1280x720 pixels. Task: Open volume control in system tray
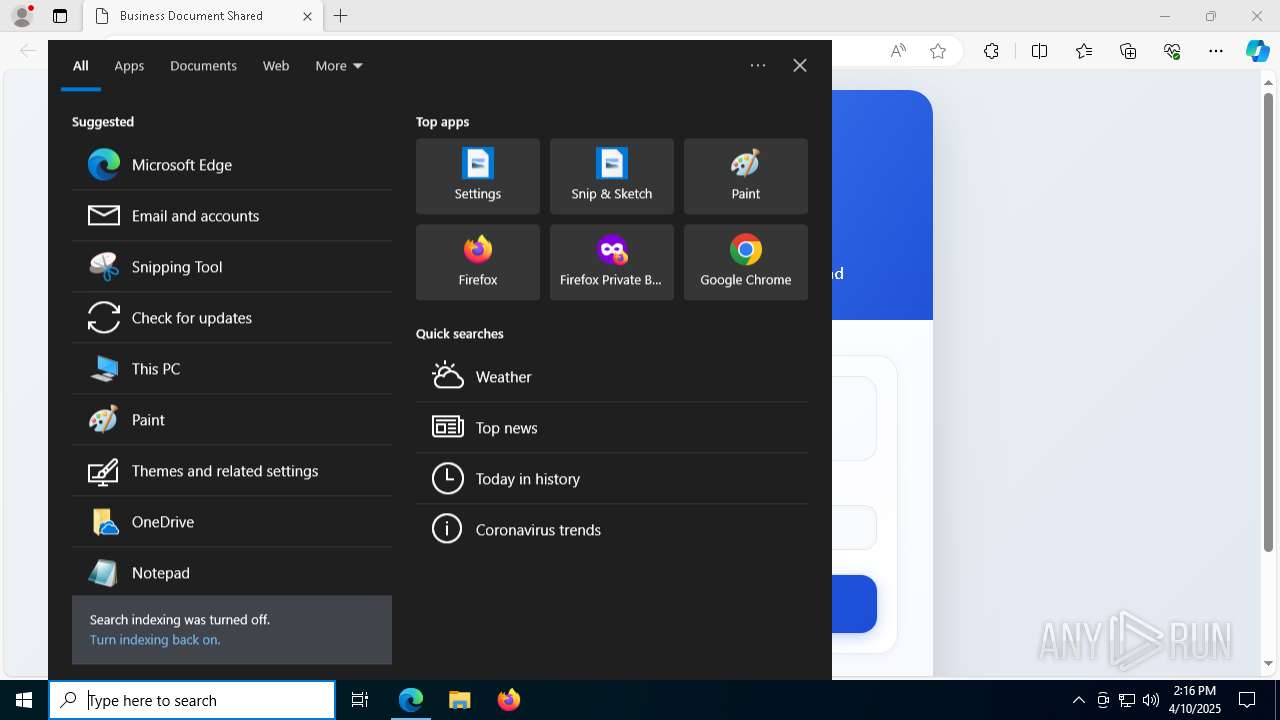(x=1151, y=700)
